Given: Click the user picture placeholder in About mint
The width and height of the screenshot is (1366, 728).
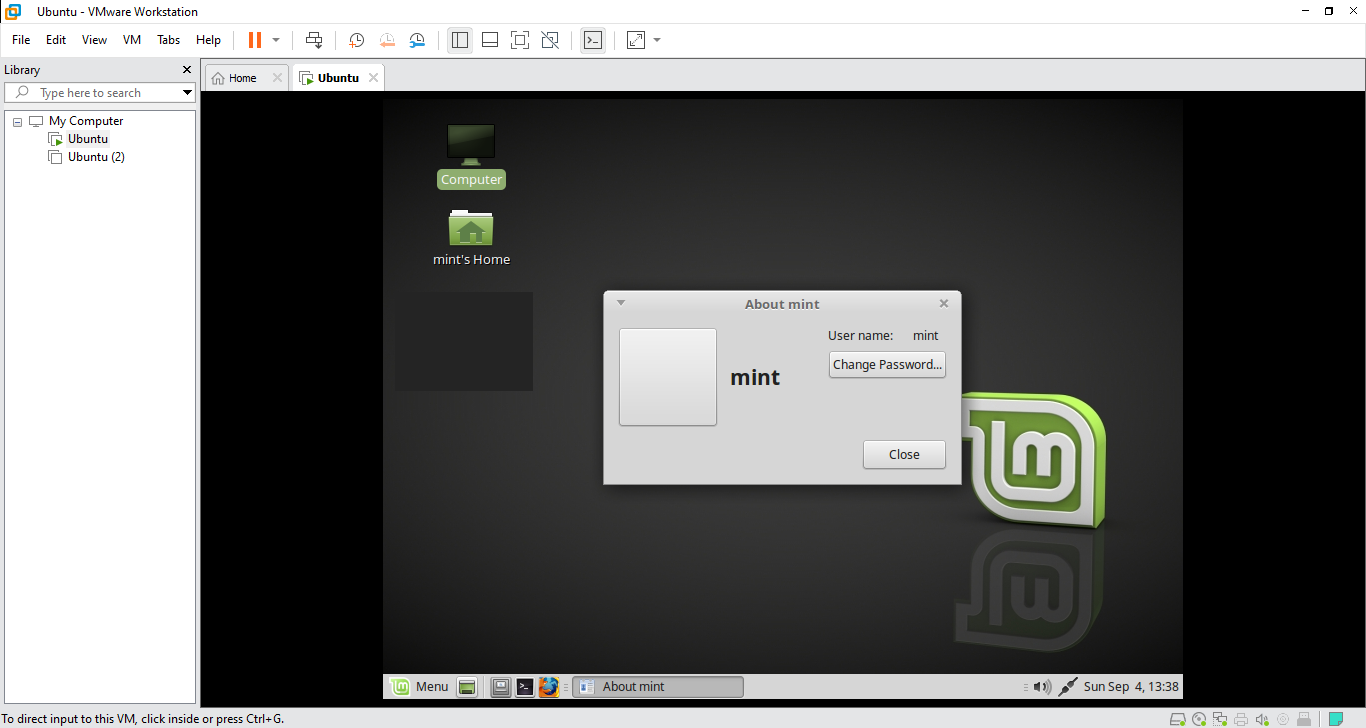Looking at the screenshot, I should (x=668, y=377).
